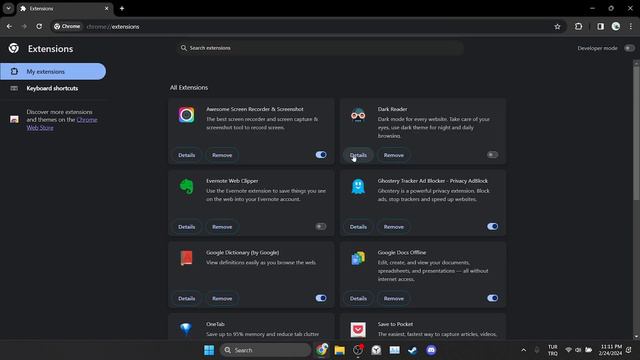Open the side panel icon in toolbar
640x360 pixels.
[x=600, y=27]
